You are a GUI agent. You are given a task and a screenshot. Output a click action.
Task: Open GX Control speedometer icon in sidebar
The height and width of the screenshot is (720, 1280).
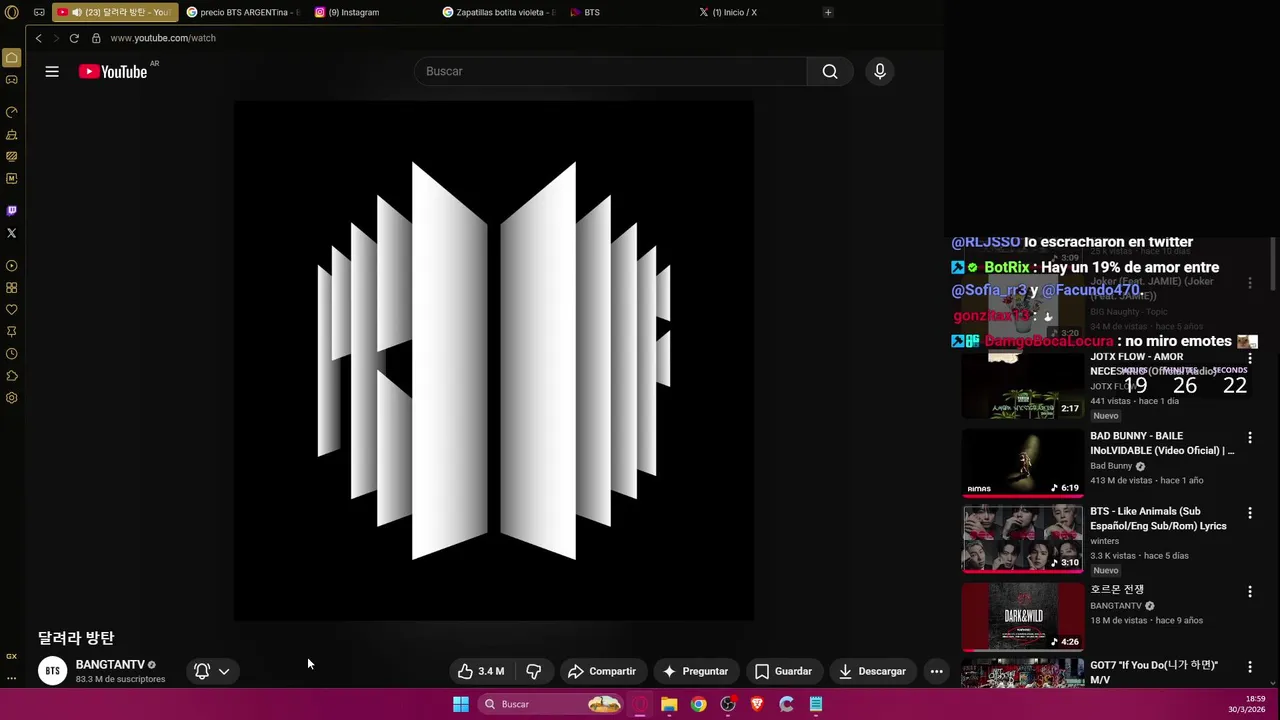tap(12, 112)
